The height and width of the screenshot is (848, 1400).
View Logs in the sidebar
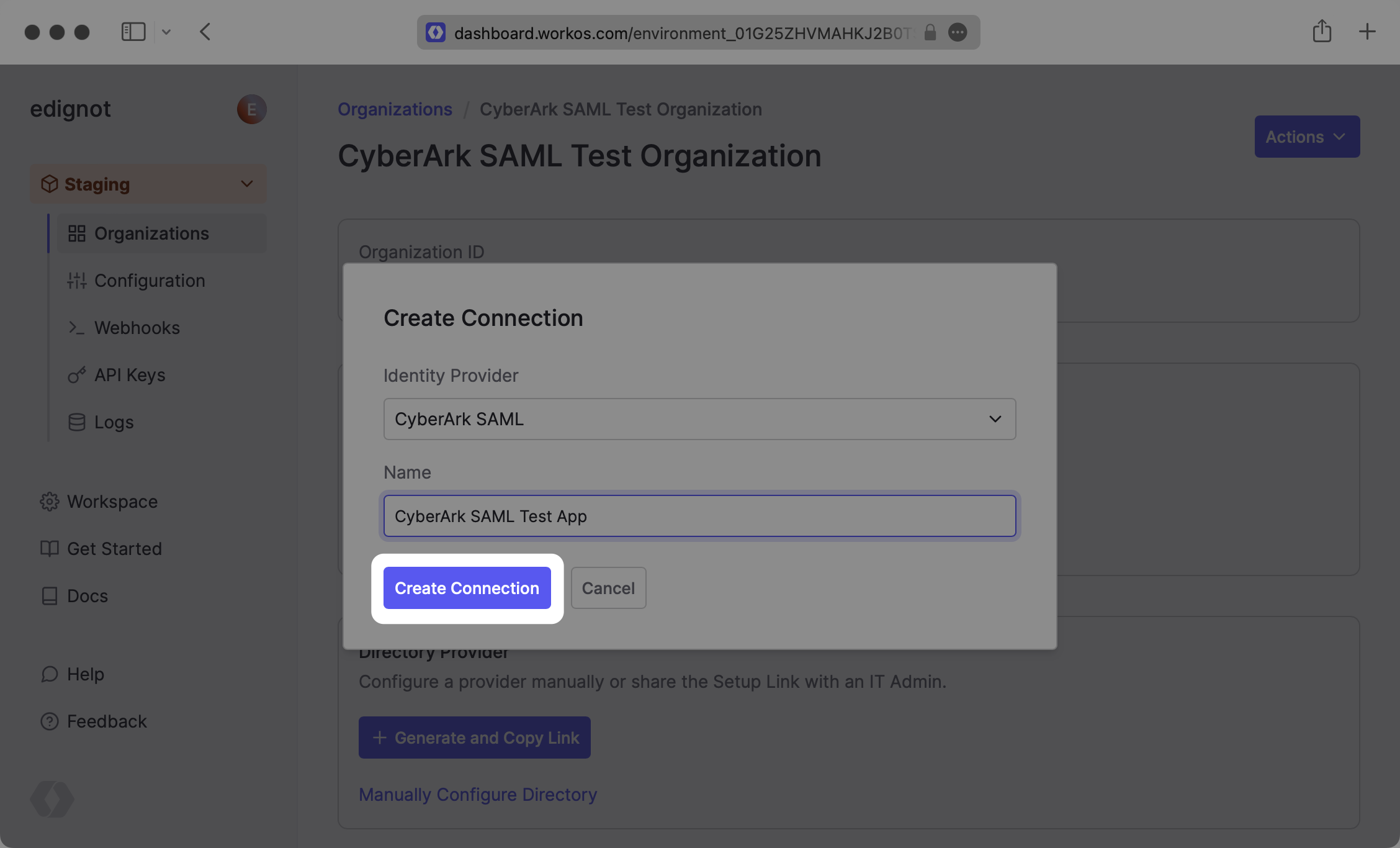click(x=114, y=422)
